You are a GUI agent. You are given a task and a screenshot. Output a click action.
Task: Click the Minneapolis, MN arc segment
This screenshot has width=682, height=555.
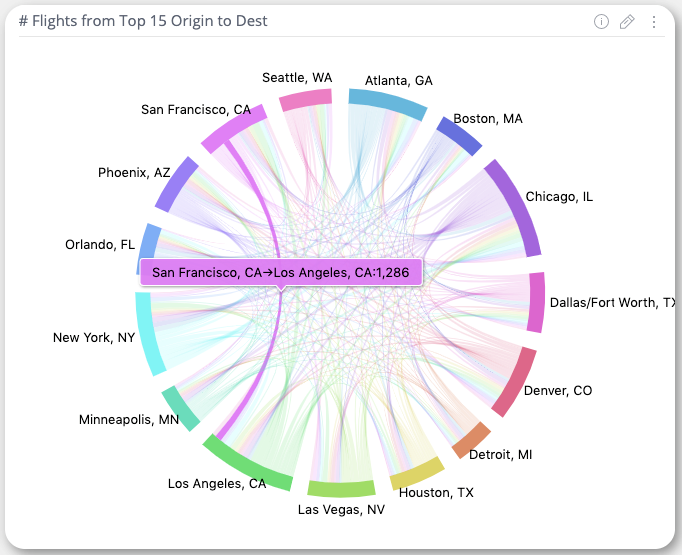[x=180, y=408]
